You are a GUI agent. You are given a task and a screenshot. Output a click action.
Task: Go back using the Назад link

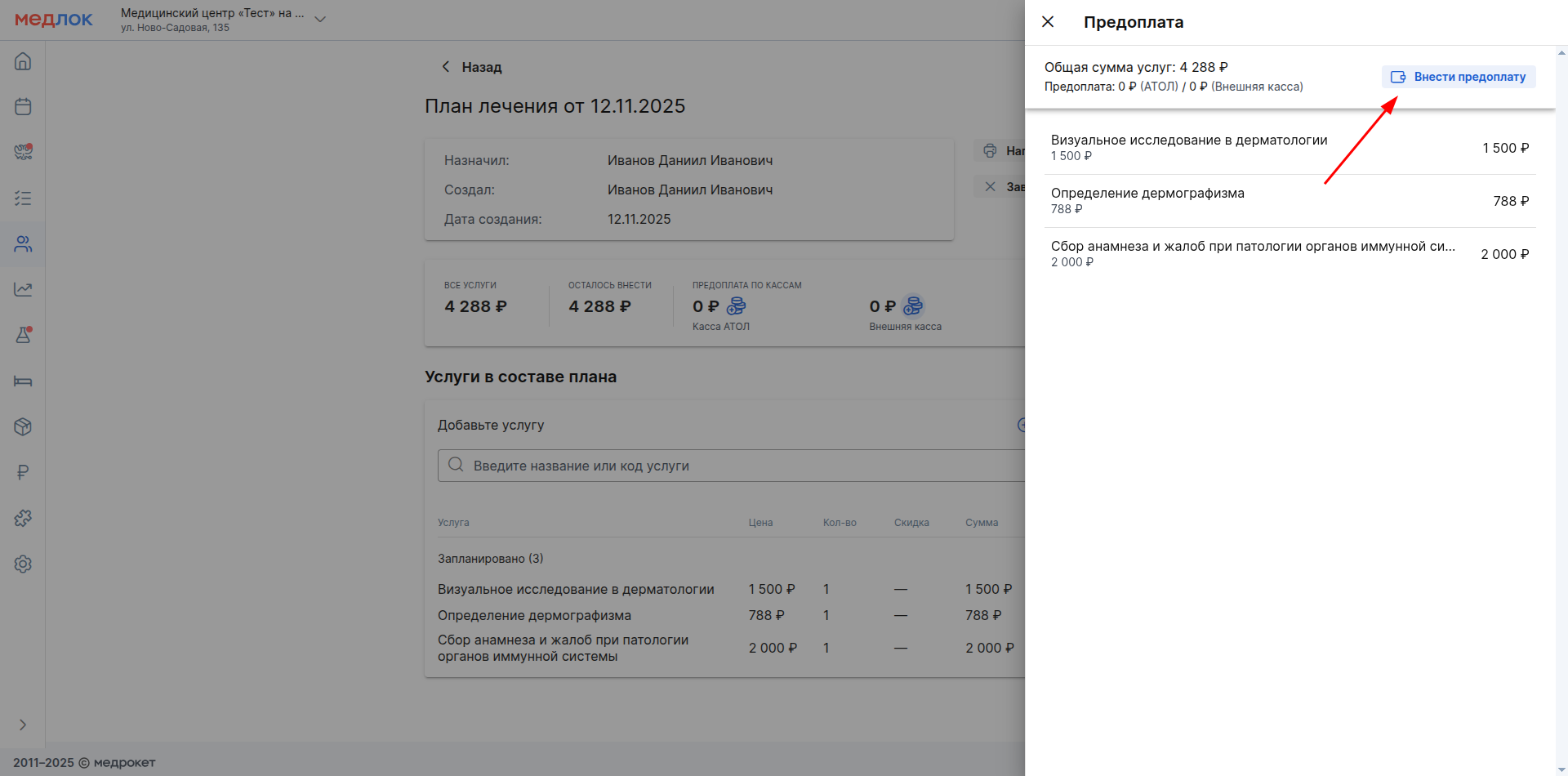coord(472,67)
